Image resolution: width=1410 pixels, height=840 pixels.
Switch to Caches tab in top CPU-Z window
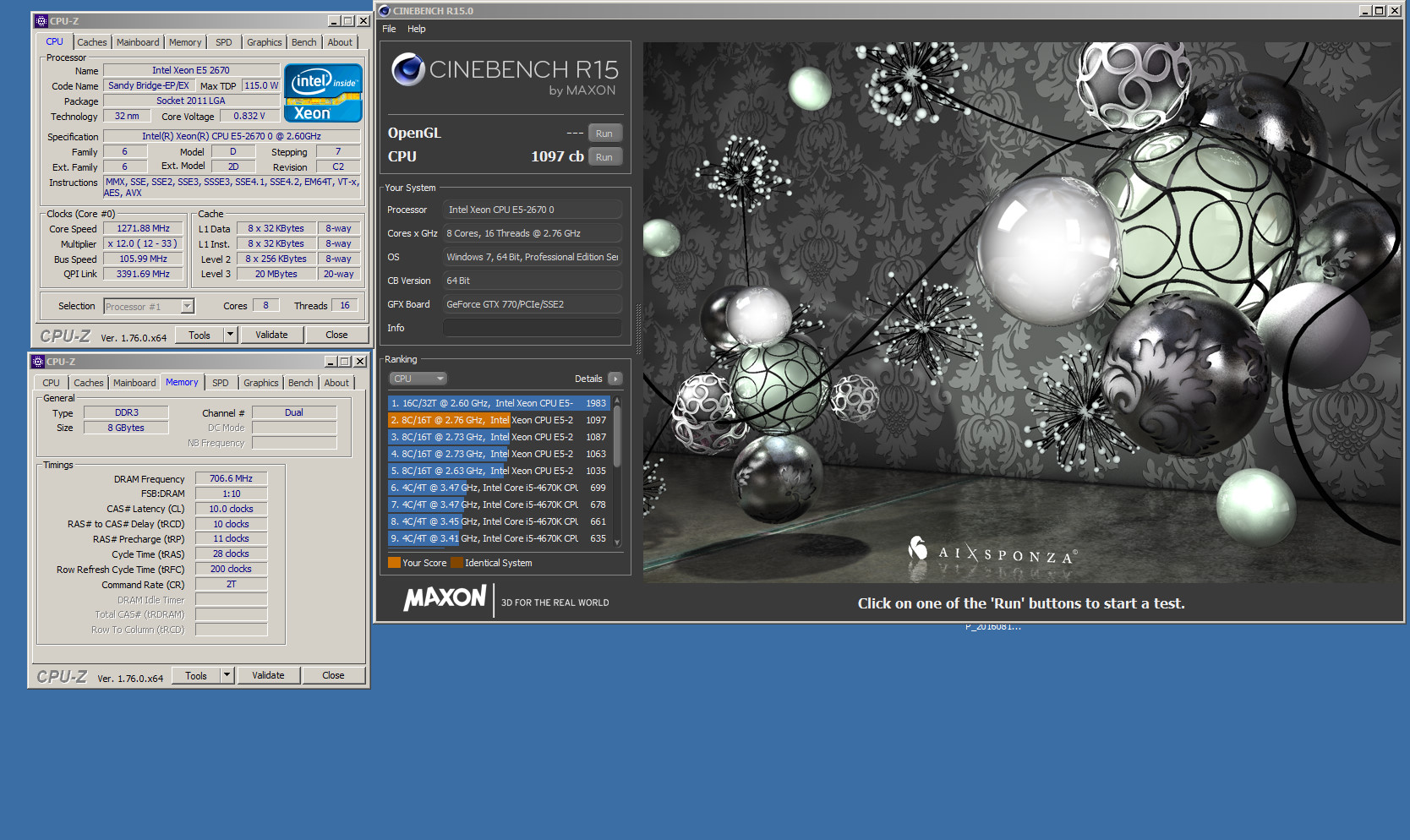[x=92, y=42]
